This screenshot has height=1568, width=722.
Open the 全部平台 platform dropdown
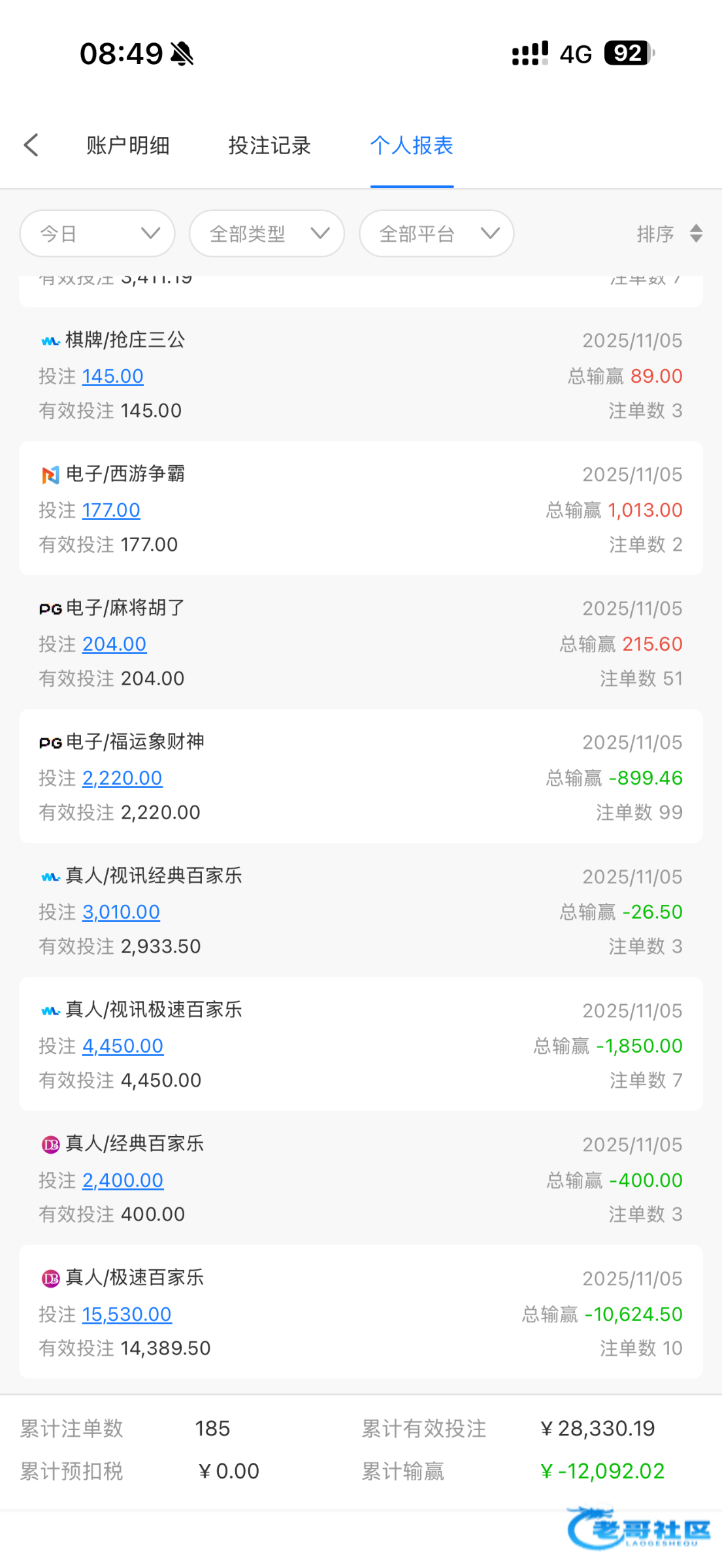pyautogui.click(x=436, y=233)
